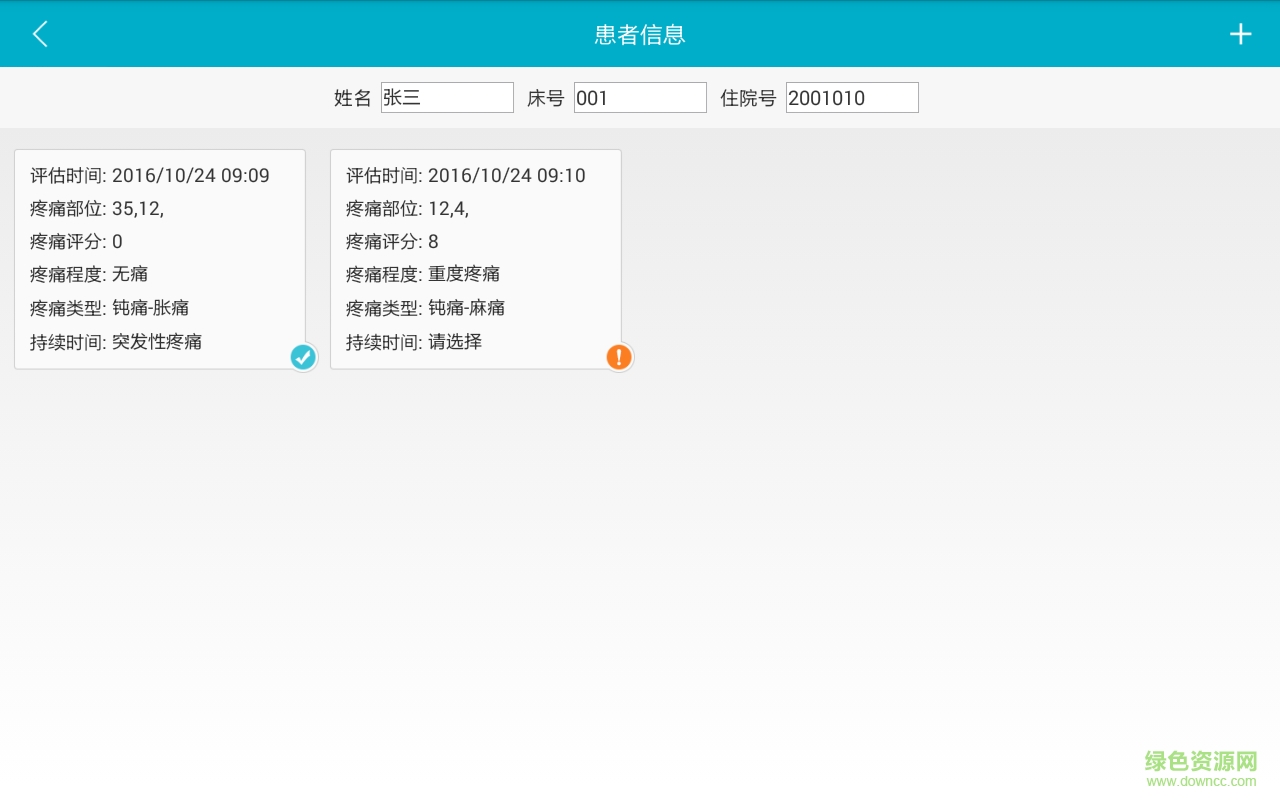The image size is (1280, 800).
Task: Click the orange warning icon on the 09:10 card
Action: pos(619,357)
